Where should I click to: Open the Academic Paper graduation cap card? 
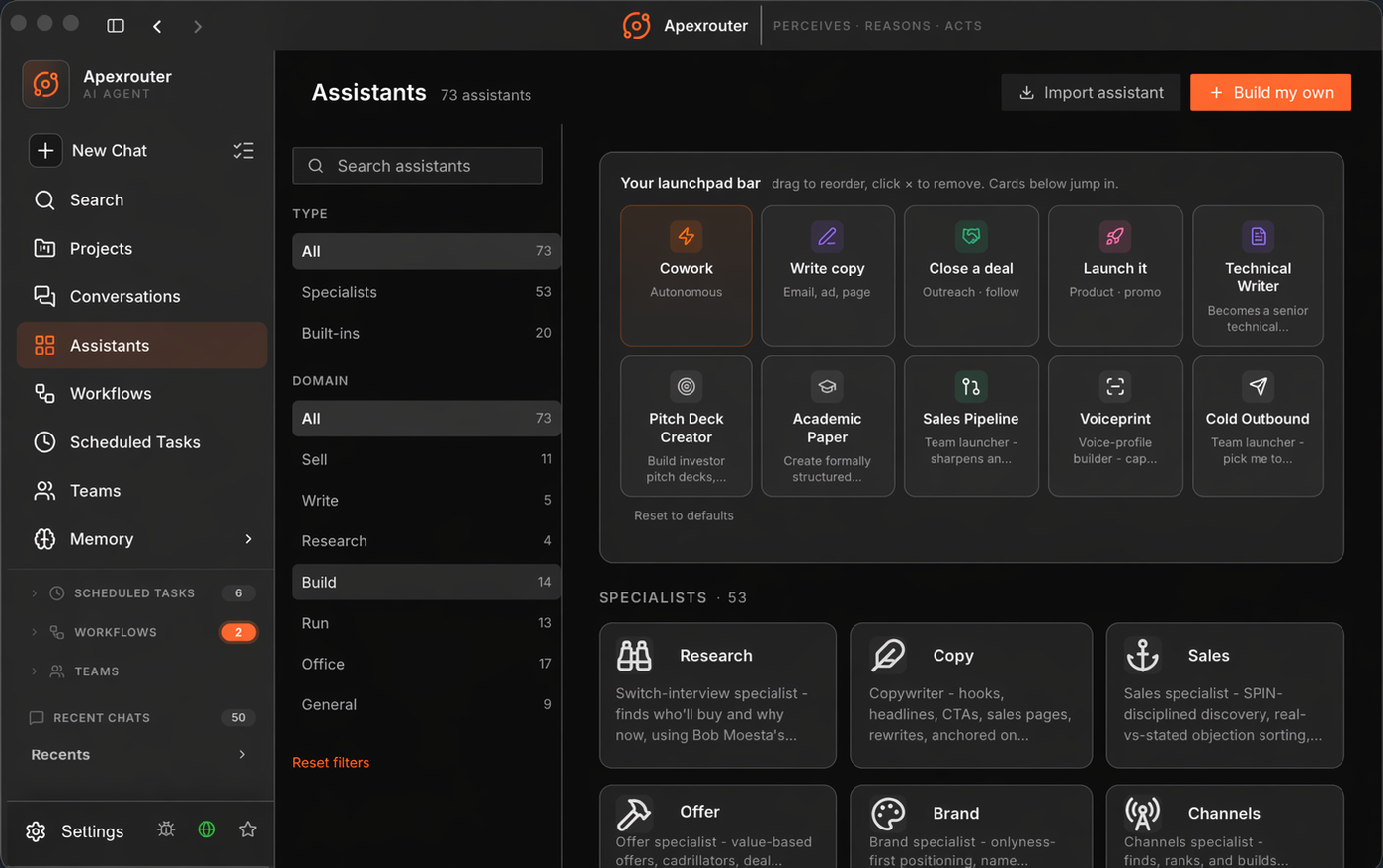point(828,427)
